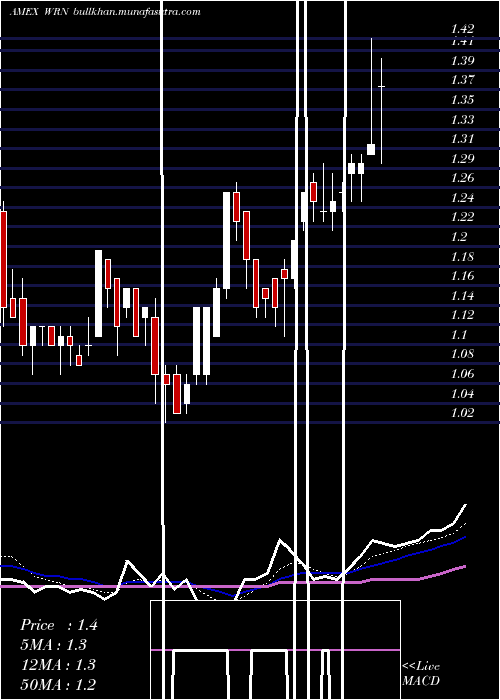500x700 pixels.
Task: Click the 1.08 price axis label
Action: pyautogui.click(x=462, y=354)
